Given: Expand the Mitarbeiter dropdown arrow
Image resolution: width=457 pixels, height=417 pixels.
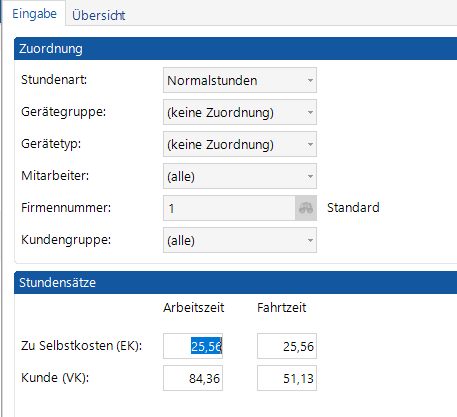Looking at the screenshot, I should [310, 176].
